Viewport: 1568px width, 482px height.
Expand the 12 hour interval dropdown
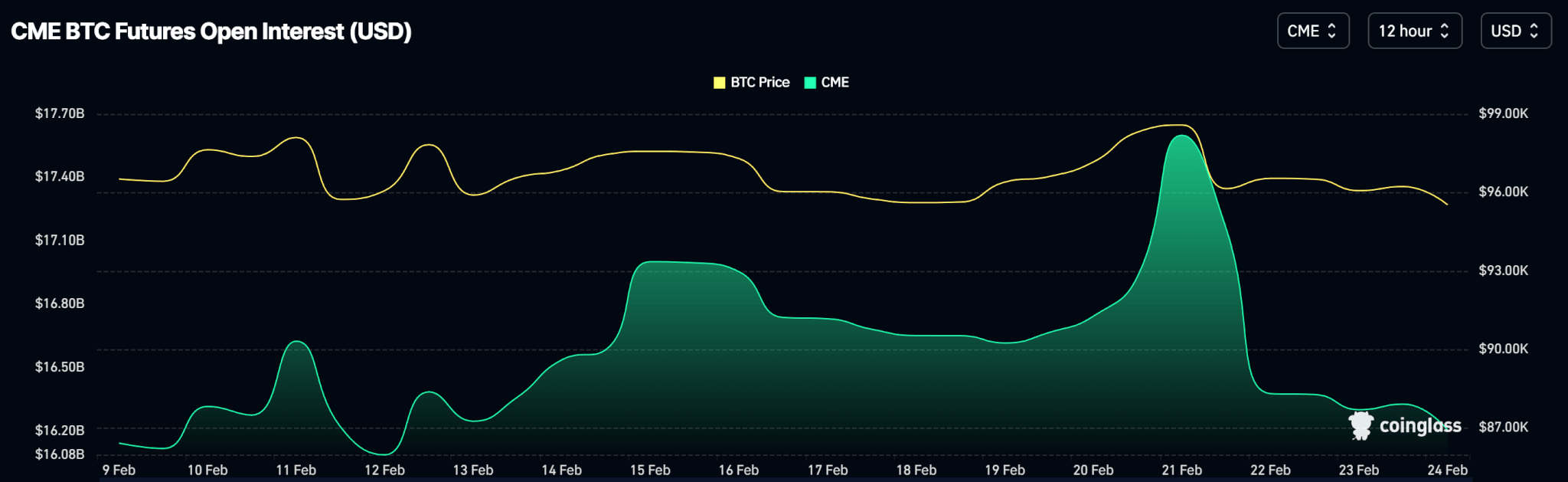[x=1414, y=31]
